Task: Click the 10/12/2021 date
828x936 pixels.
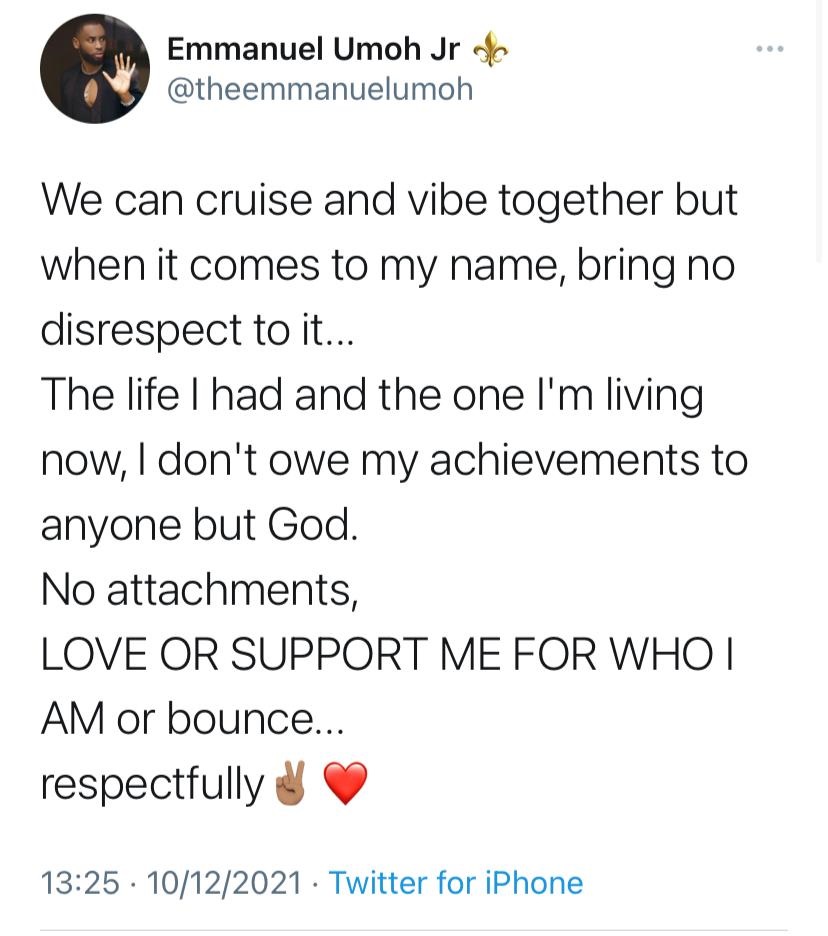Action: click(224, 883)
